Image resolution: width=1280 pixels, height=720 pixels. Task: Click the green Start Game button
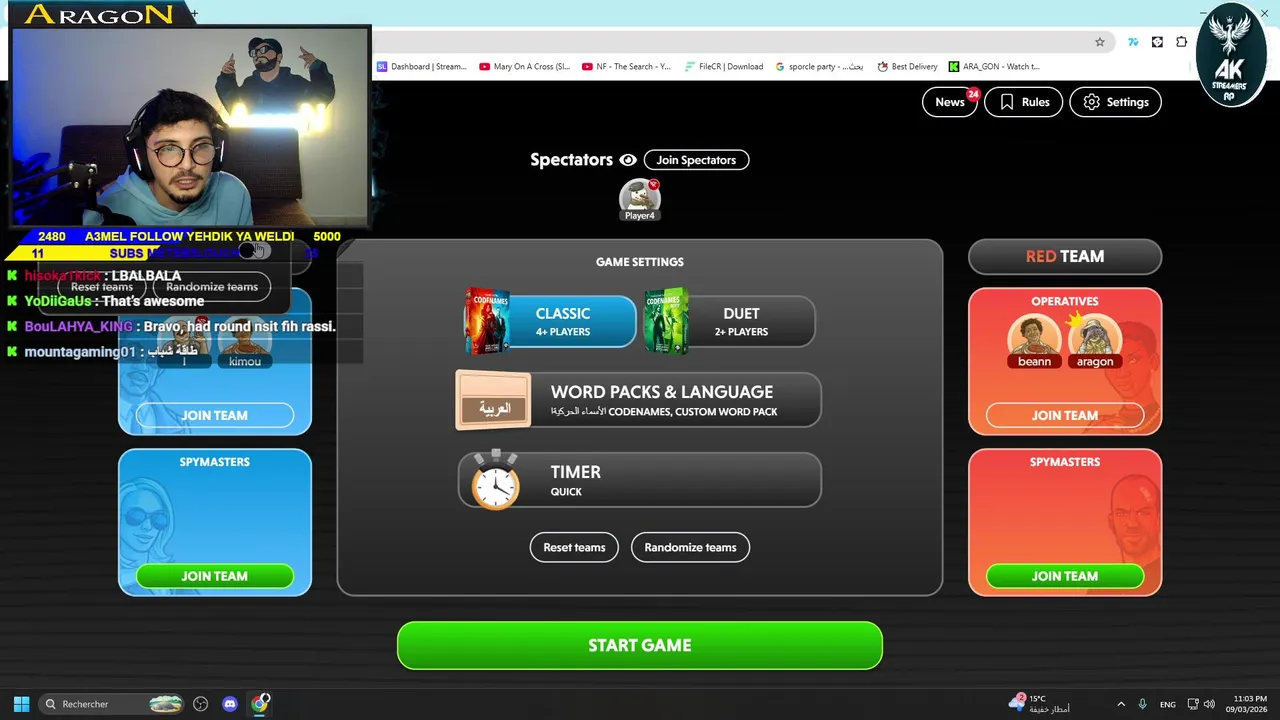coord(640,645)
